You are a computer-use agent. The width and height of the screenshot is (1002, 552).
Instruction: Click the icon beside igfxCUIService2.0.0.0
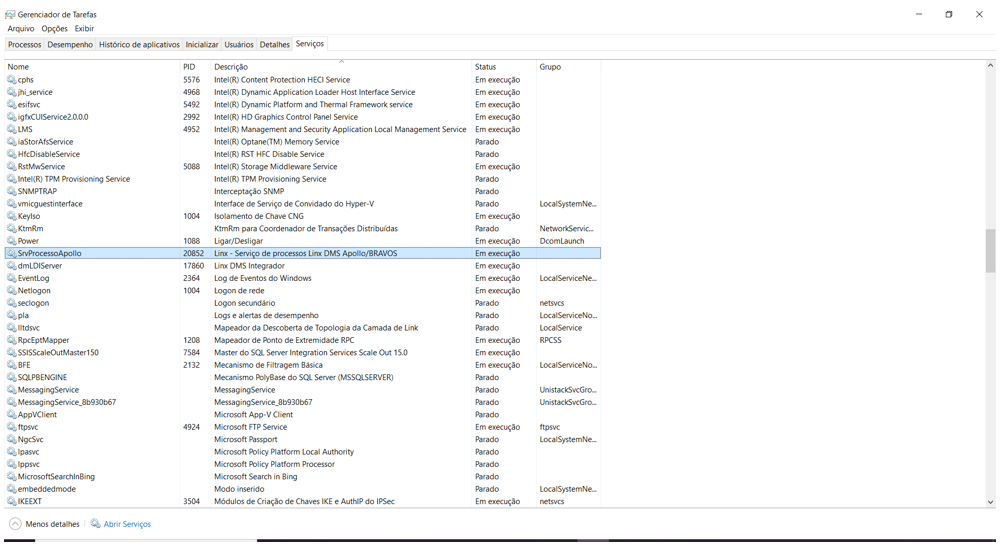12,117
